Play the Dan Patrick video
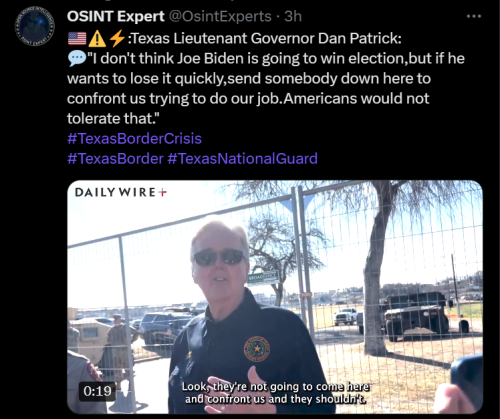500x419 pixels. [x=275, y=297]
